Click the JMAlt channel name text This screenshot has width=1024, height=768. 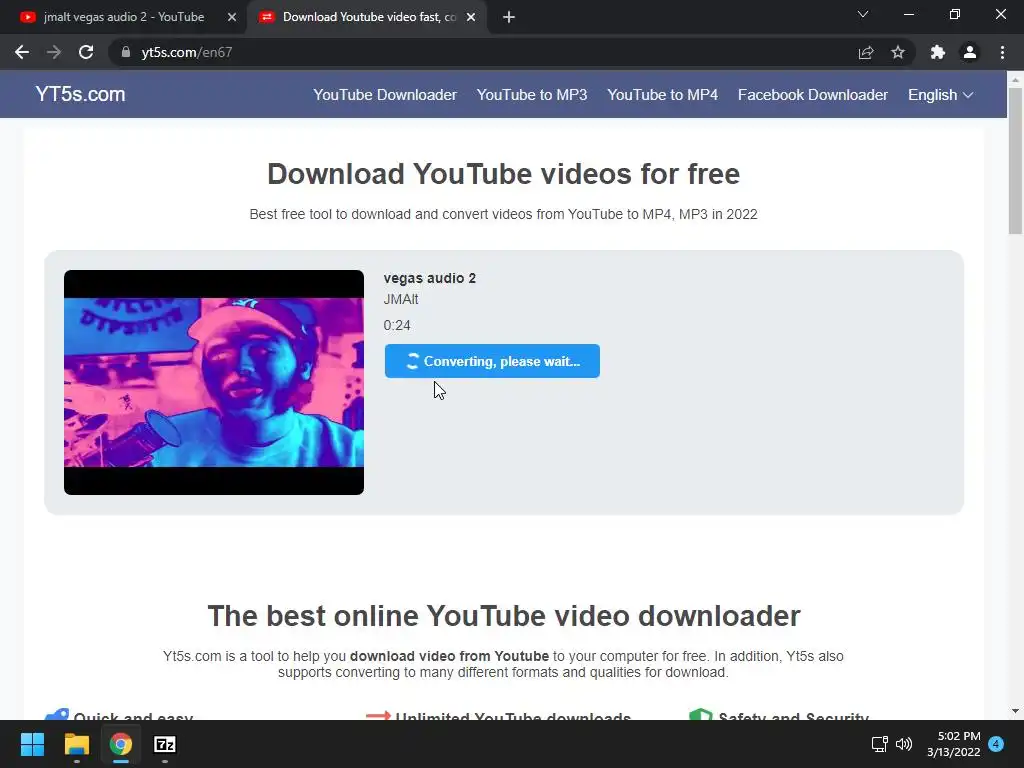tap(401, 299)
